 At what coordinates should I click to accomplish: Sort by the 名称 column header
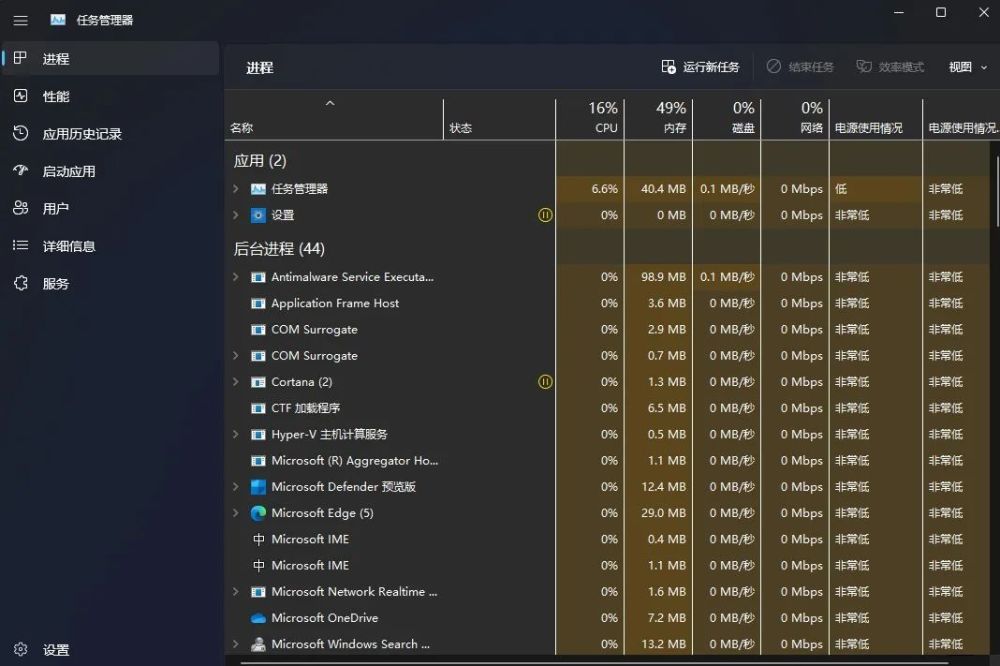coord(334,117)
